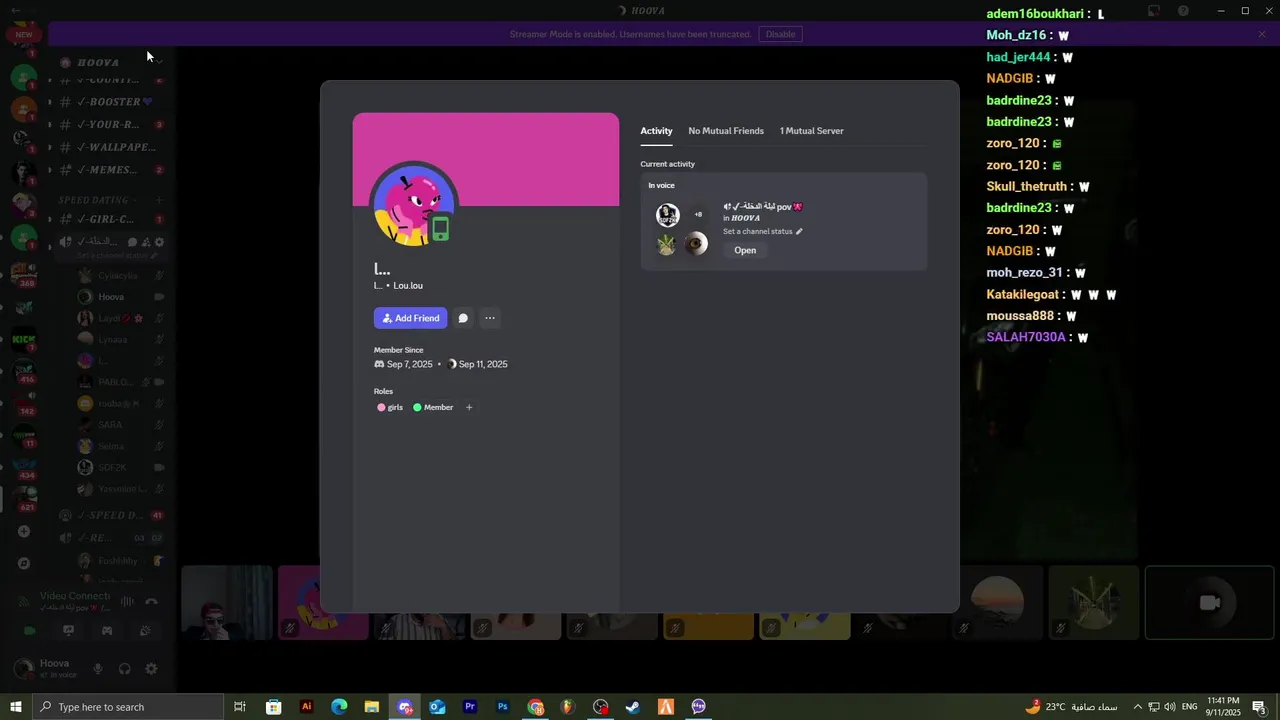
Task: Open Outlook from taskbar
Action: pyautogui.click(x=437, y=707)
